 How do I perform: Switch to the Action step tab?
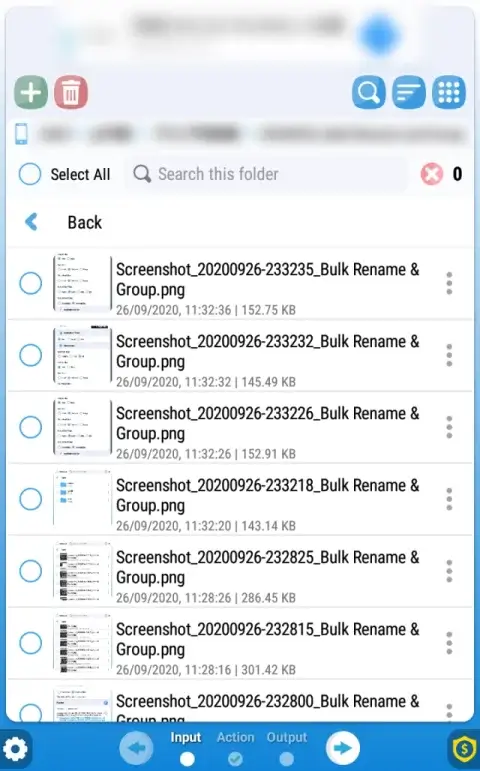(236, 747)
